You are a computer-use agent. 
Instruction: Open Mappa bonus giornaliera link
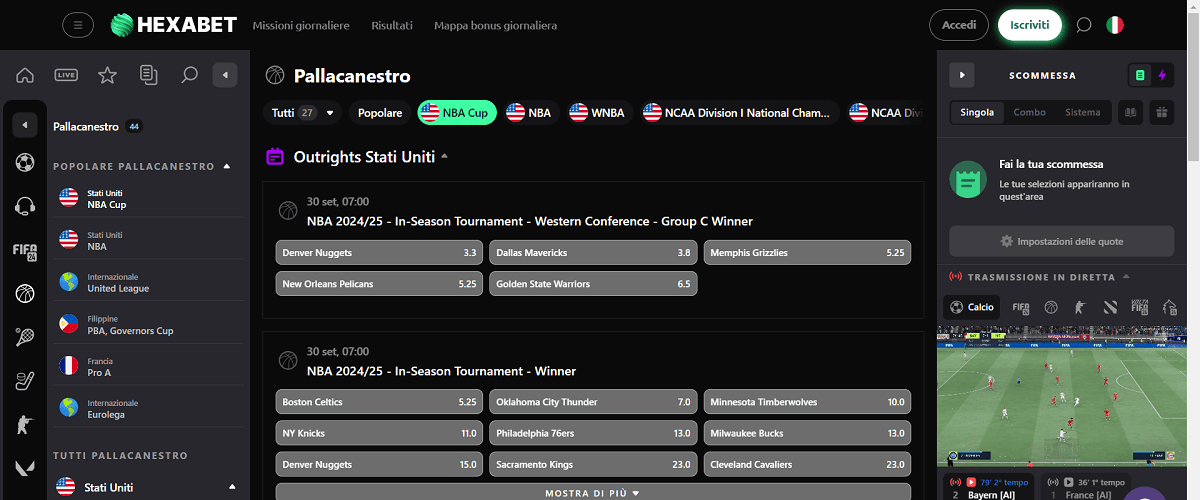tap(496, 25)
